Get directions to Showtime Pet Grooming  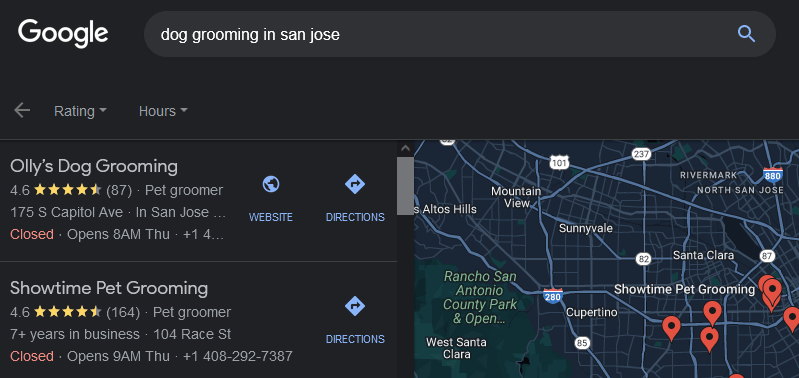pyautogui.click(x=355, y=319)
